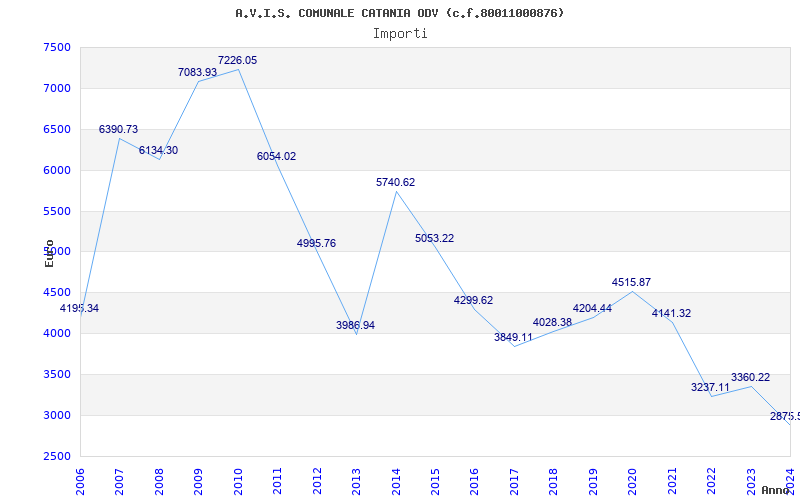
Task: Select the X-axis year 2007
Action: pyautogui.click(x=119, y=481)
